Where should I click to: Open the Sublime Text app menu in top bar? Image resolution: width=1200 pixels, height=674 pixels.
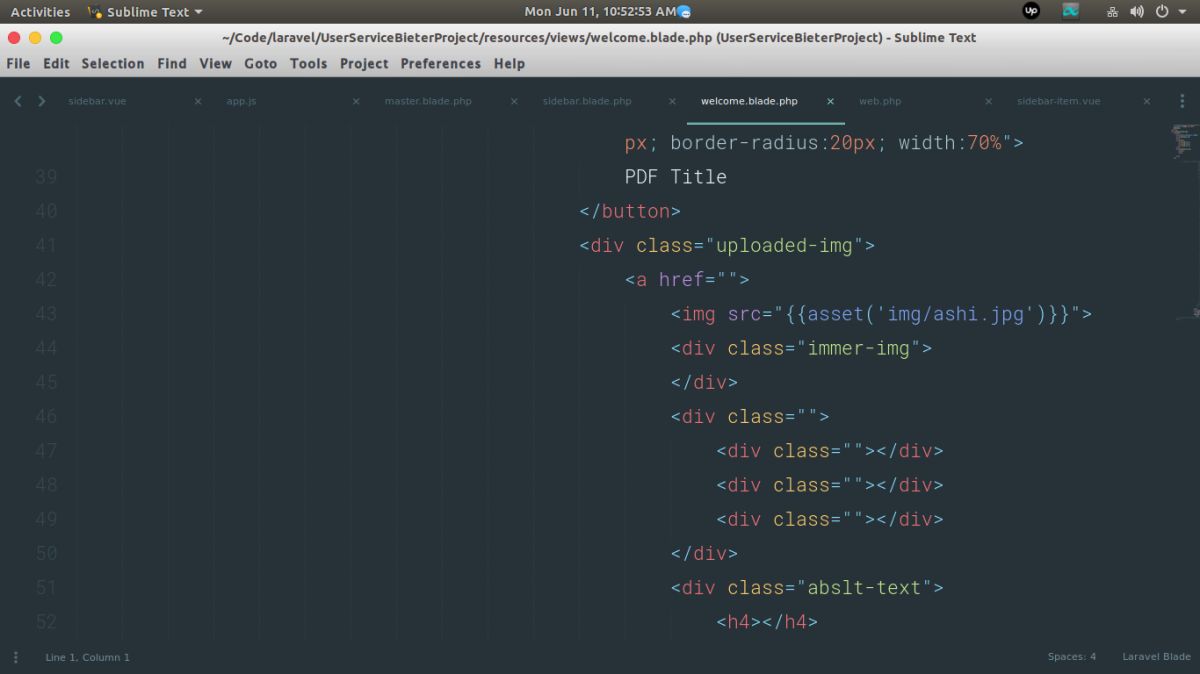145,12
